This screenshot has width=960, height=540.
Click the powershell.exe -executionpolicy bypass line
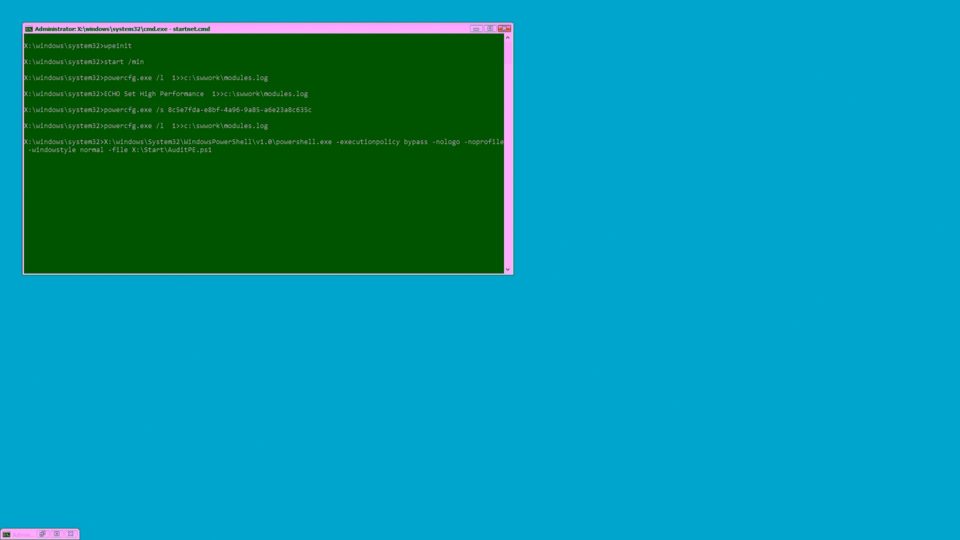tap(264, 141)
